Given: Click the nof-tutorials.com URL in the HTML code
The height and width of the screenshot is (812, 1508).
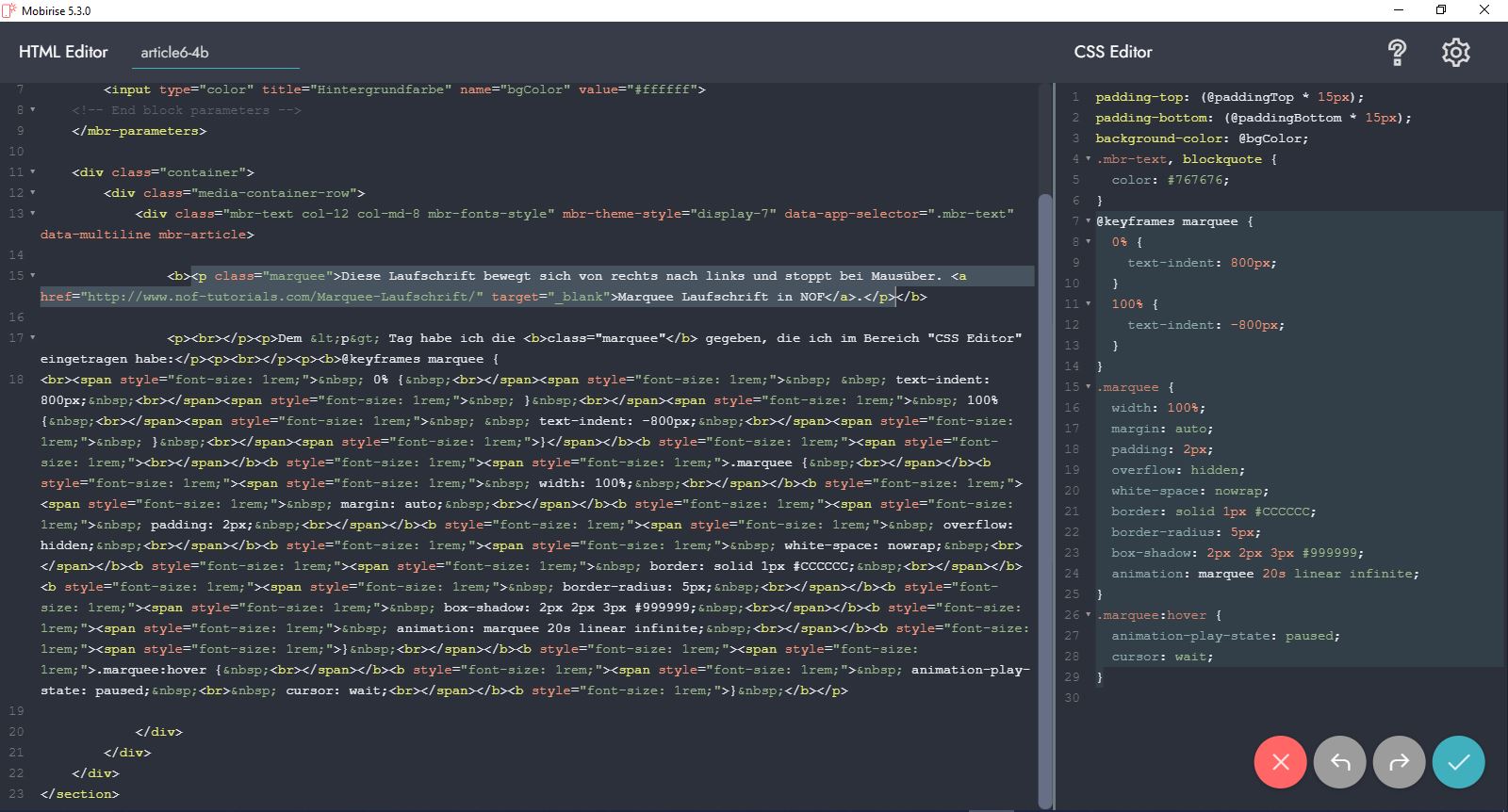Looking at the screenshot, I should pyautogui.click(x=283, y=297).
